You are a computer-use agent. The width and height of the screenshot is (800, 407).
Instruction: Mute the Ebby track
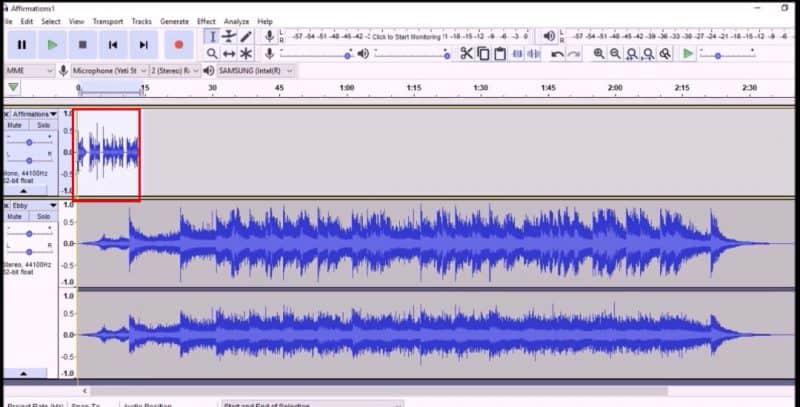coord(15,217)
